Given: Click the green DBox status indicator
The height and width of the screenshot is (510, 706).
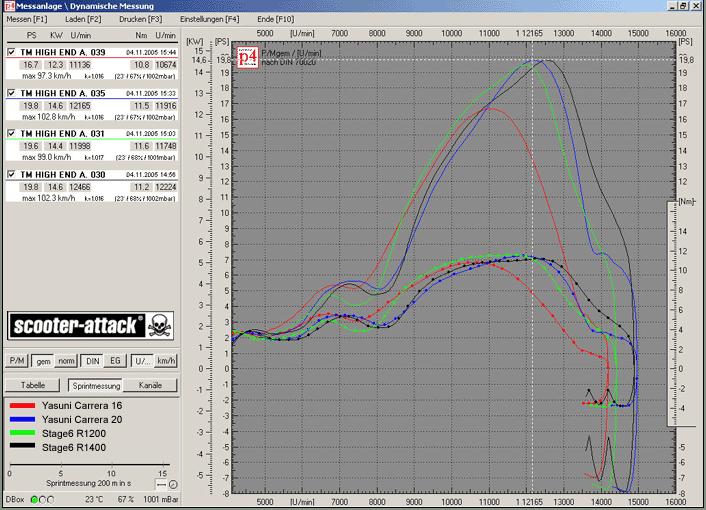Looking at the screenshot, I should pos(36,499).
